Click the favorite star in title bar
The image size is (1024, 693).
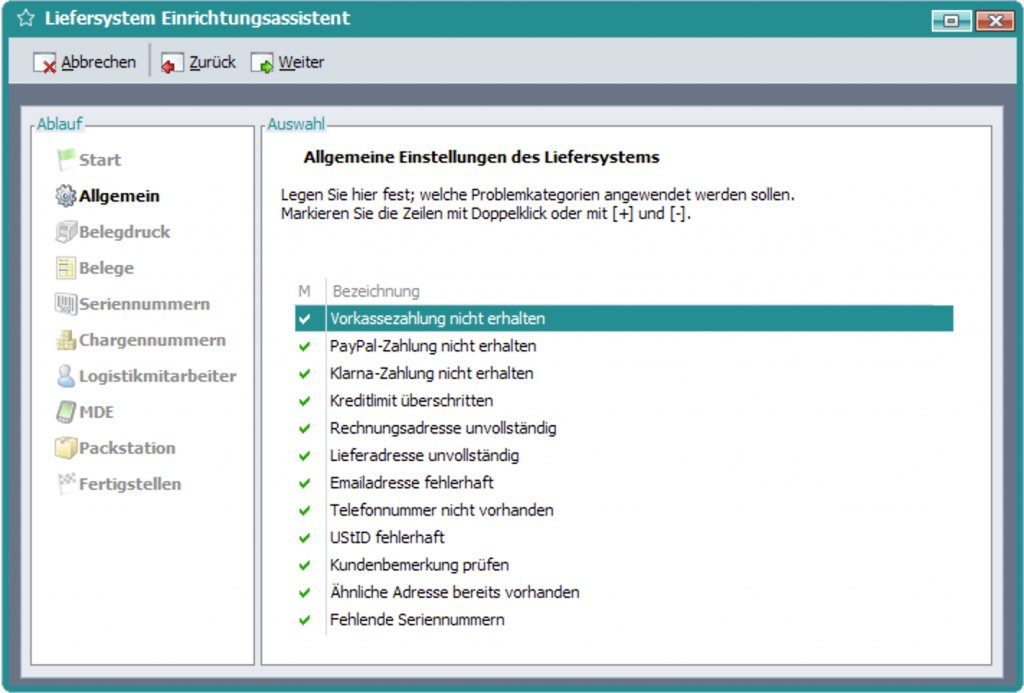click(27, 19)
